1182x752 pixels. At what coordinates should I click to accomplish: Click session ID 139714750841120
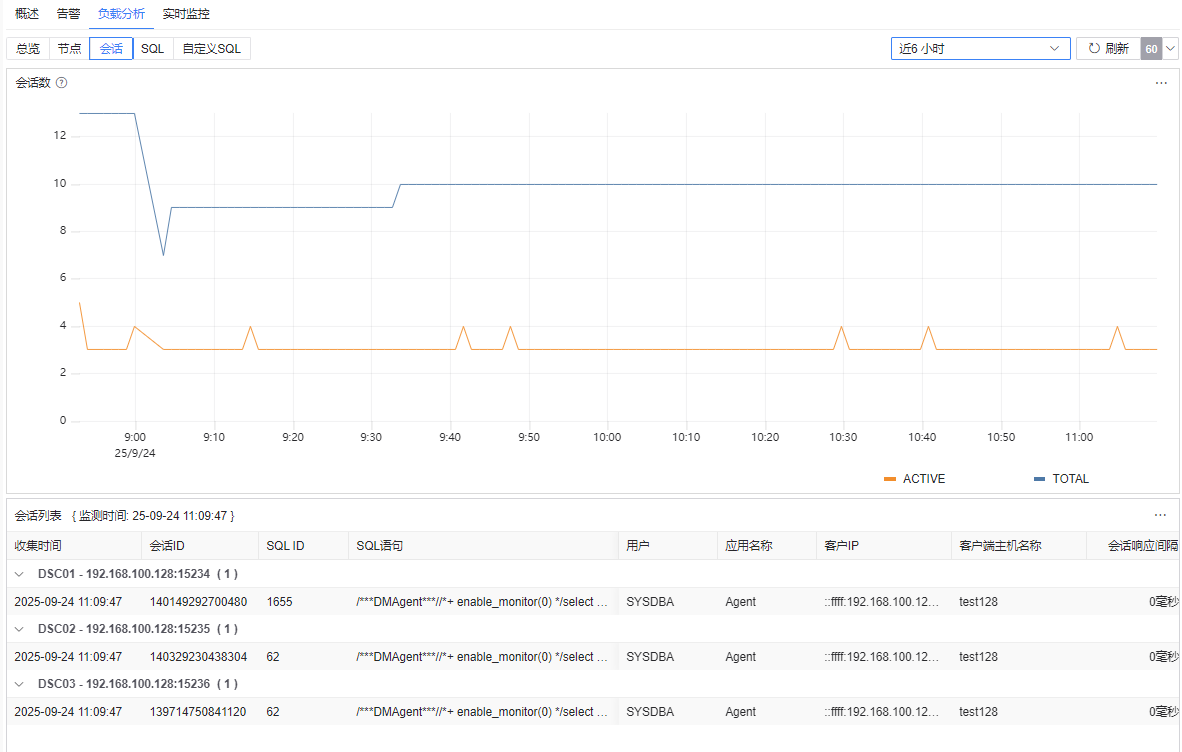(x=198, y=712)
